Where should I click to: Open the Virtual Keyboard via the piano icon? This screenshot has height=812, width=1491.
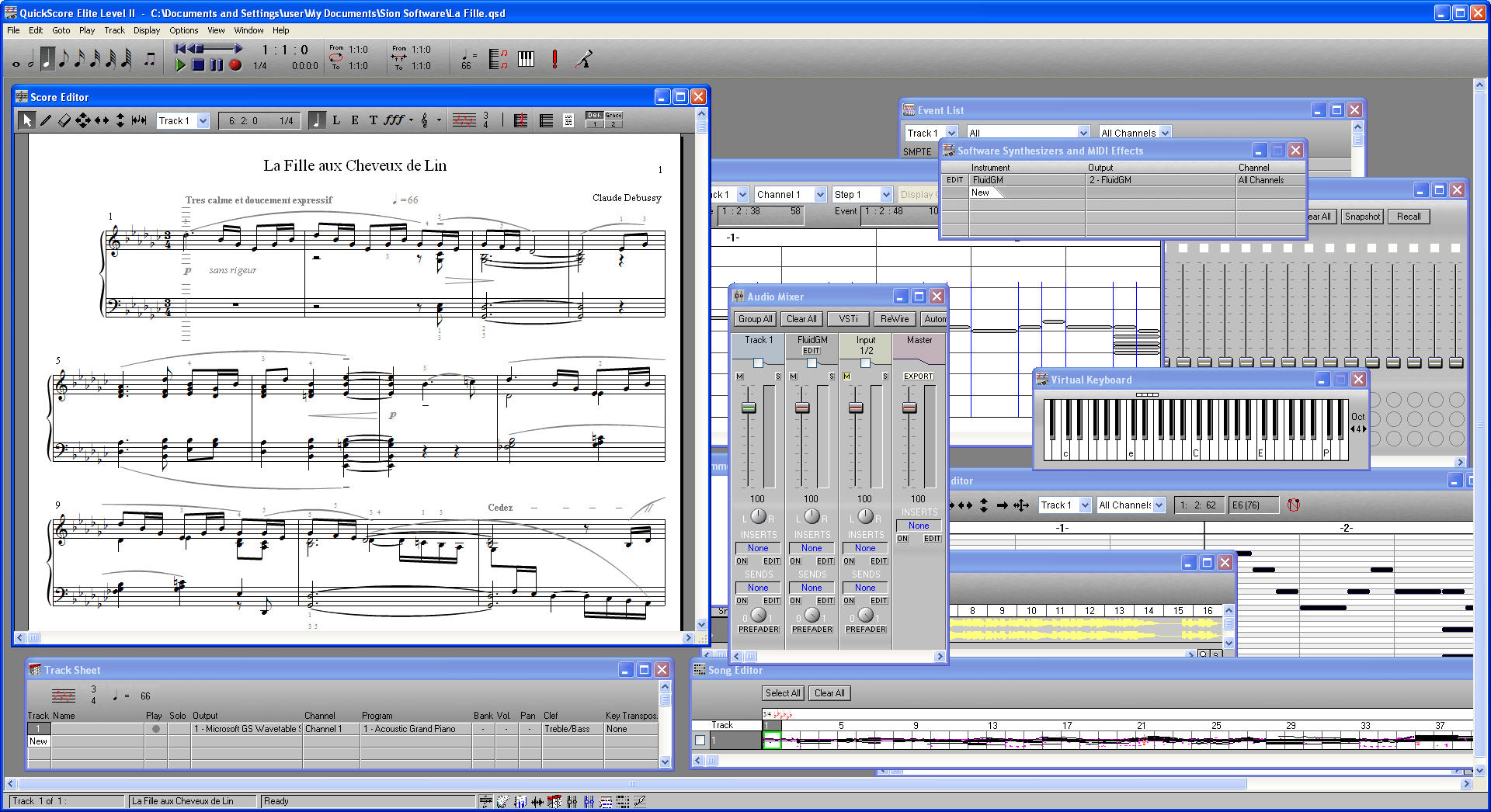526,59
